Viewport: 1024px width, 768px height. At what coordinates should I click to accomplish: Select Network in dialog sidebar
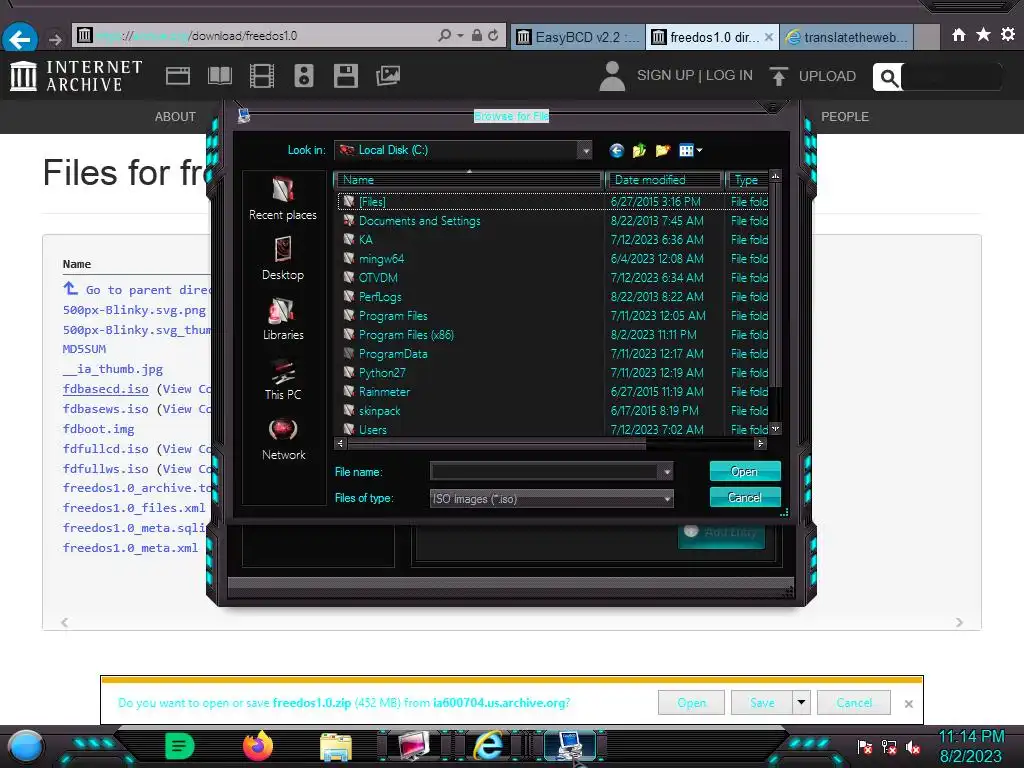coord(283,440)
